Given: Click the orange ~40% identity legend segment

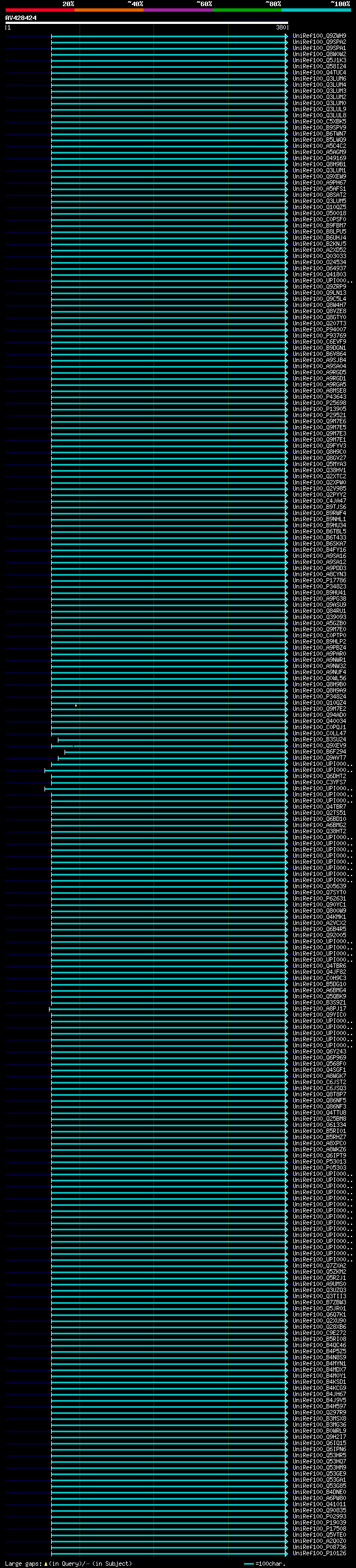Looking at the screenshot, I should [109, 11].
